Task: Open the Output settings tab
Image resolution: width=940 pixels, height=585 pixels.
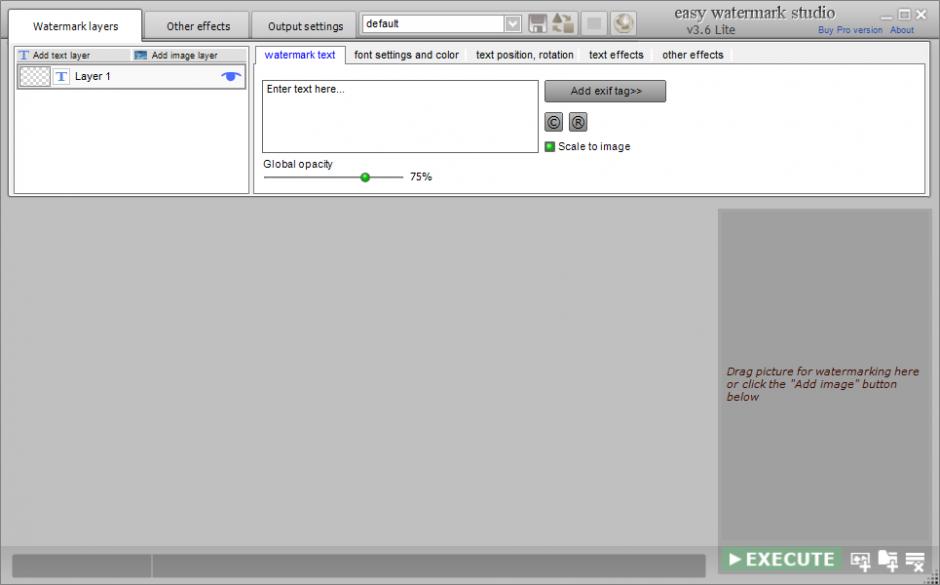Action: (305, 26)
